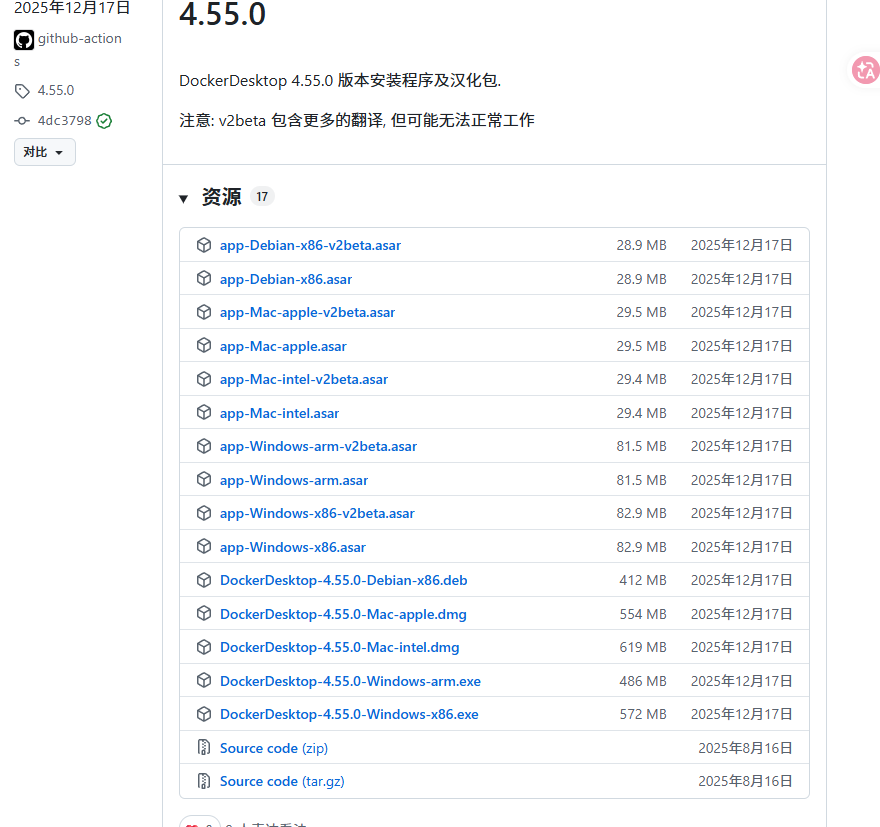The image size is (880, 827).
Task: Click zip file icon for Source code (tar.gz)
Action: coord(204,781)
